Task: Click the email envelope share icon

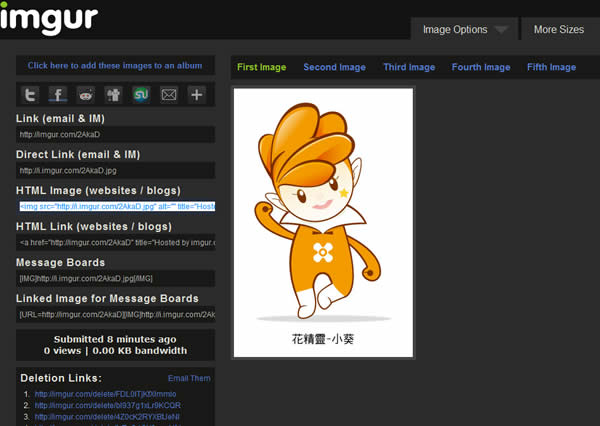Action: tap(169, 95)
